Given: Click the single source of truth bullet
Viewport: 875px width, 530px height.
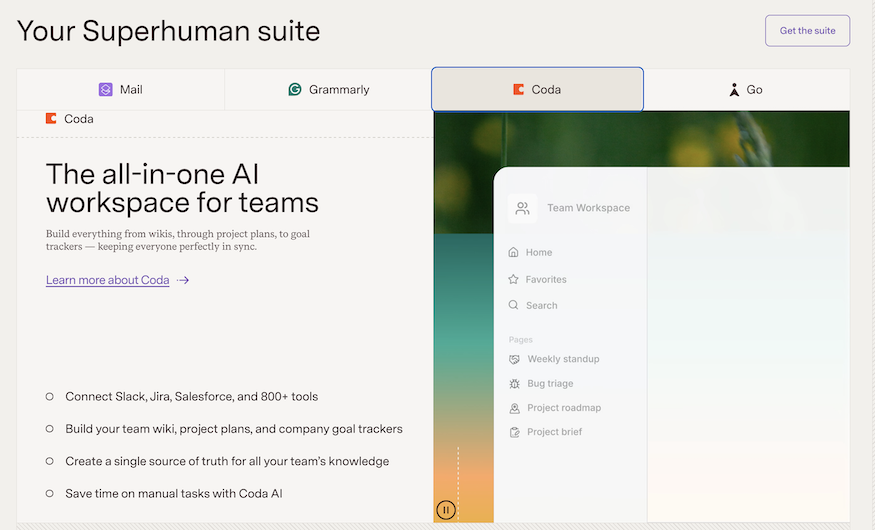Looking at the screenshot, I should 227,461.
